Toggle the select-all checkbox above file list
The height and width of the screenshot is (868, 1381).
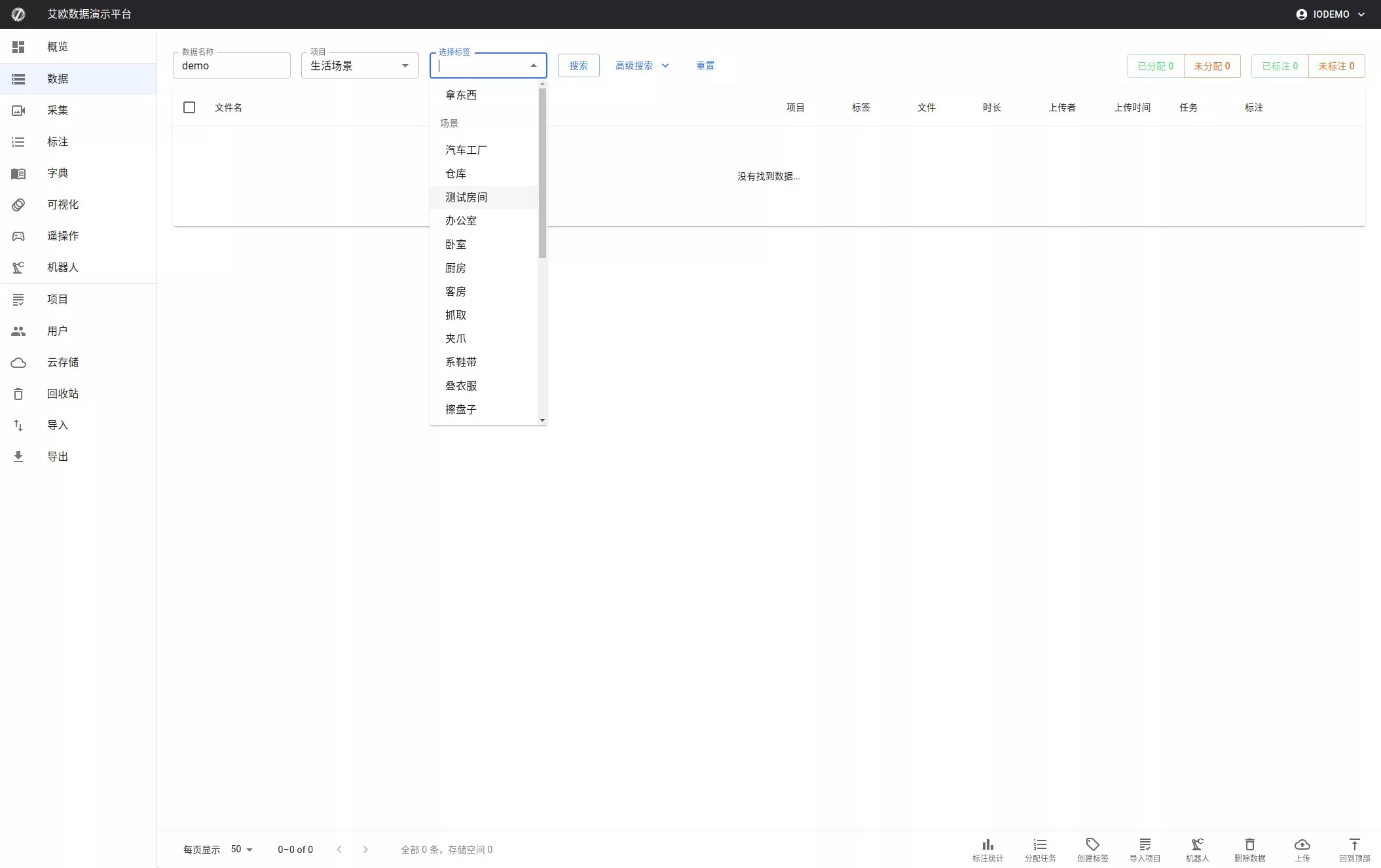click(x=189, y=107)
